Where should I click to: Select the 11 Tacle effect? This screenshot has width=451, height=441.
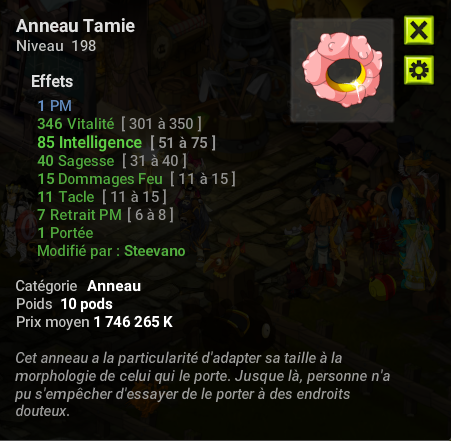click(66, 197)
